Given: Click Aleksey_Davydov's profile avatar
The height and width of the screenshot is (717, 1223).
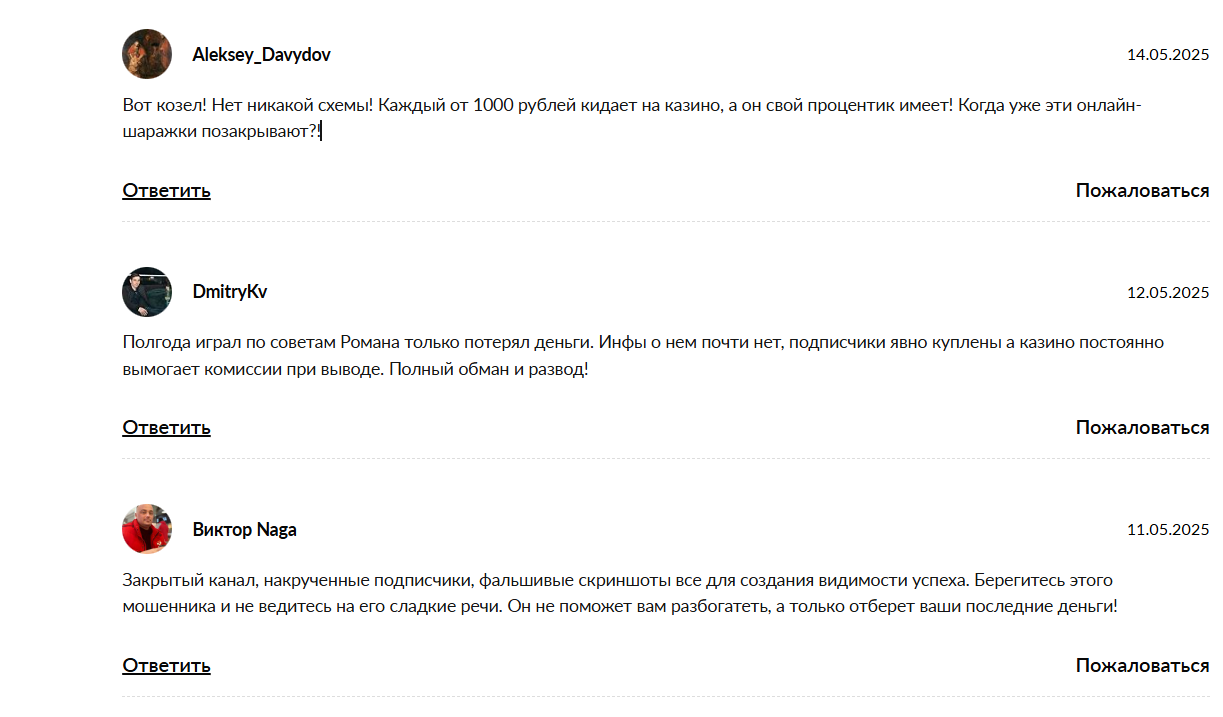Looking at the screenshot, I should tap(147, 54).
